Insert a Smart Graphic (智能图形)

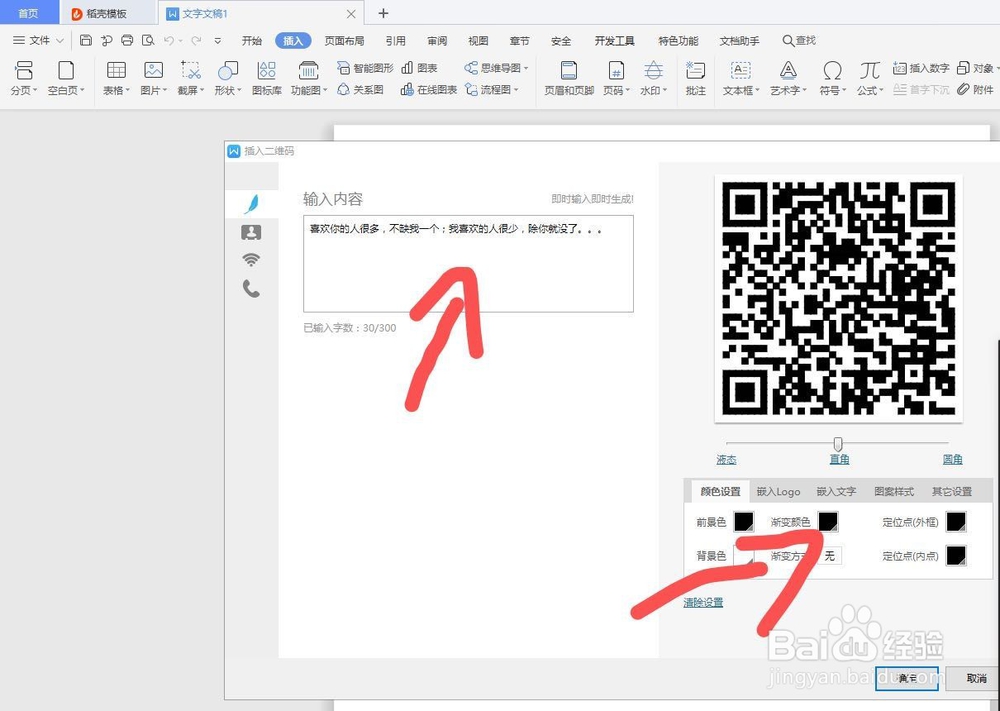tap(365, 68)
